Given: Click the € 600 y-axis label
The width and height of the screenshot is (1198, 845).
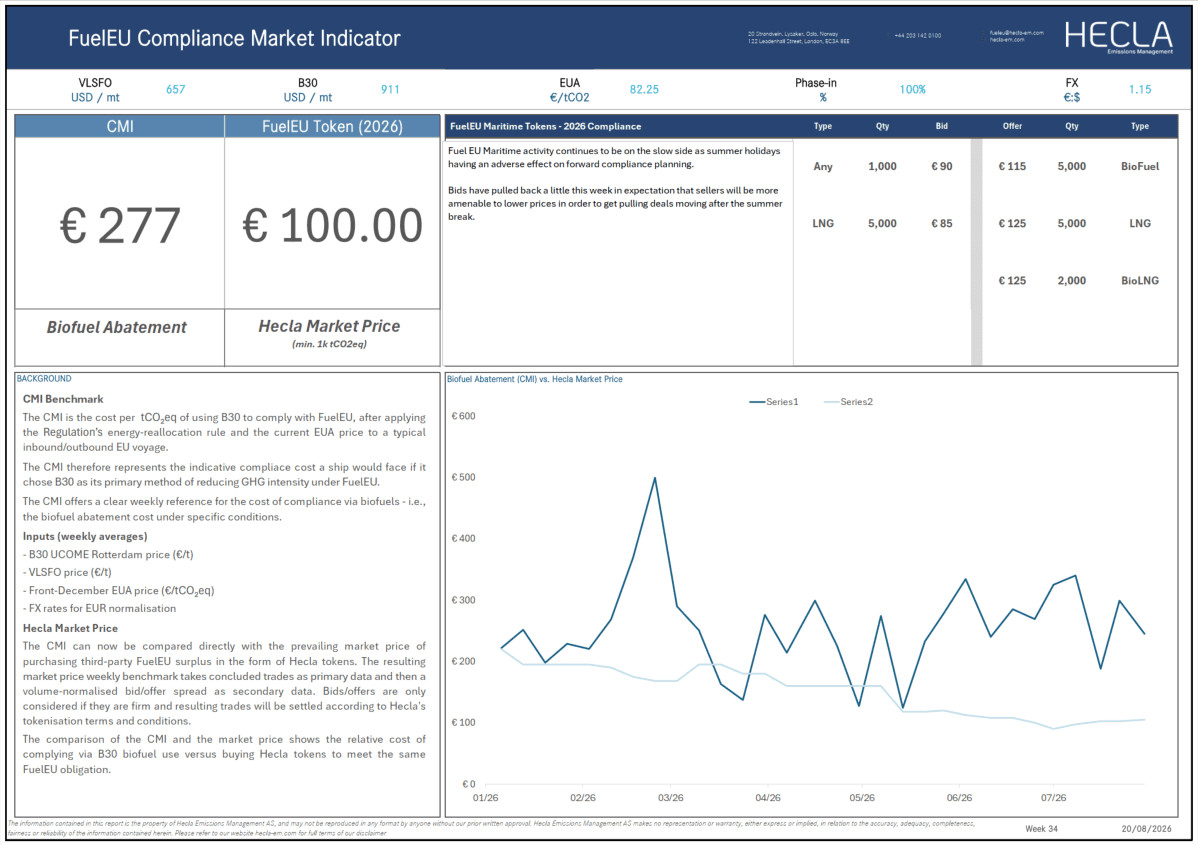Looking at the screenshot, I should tap(464, 416).
